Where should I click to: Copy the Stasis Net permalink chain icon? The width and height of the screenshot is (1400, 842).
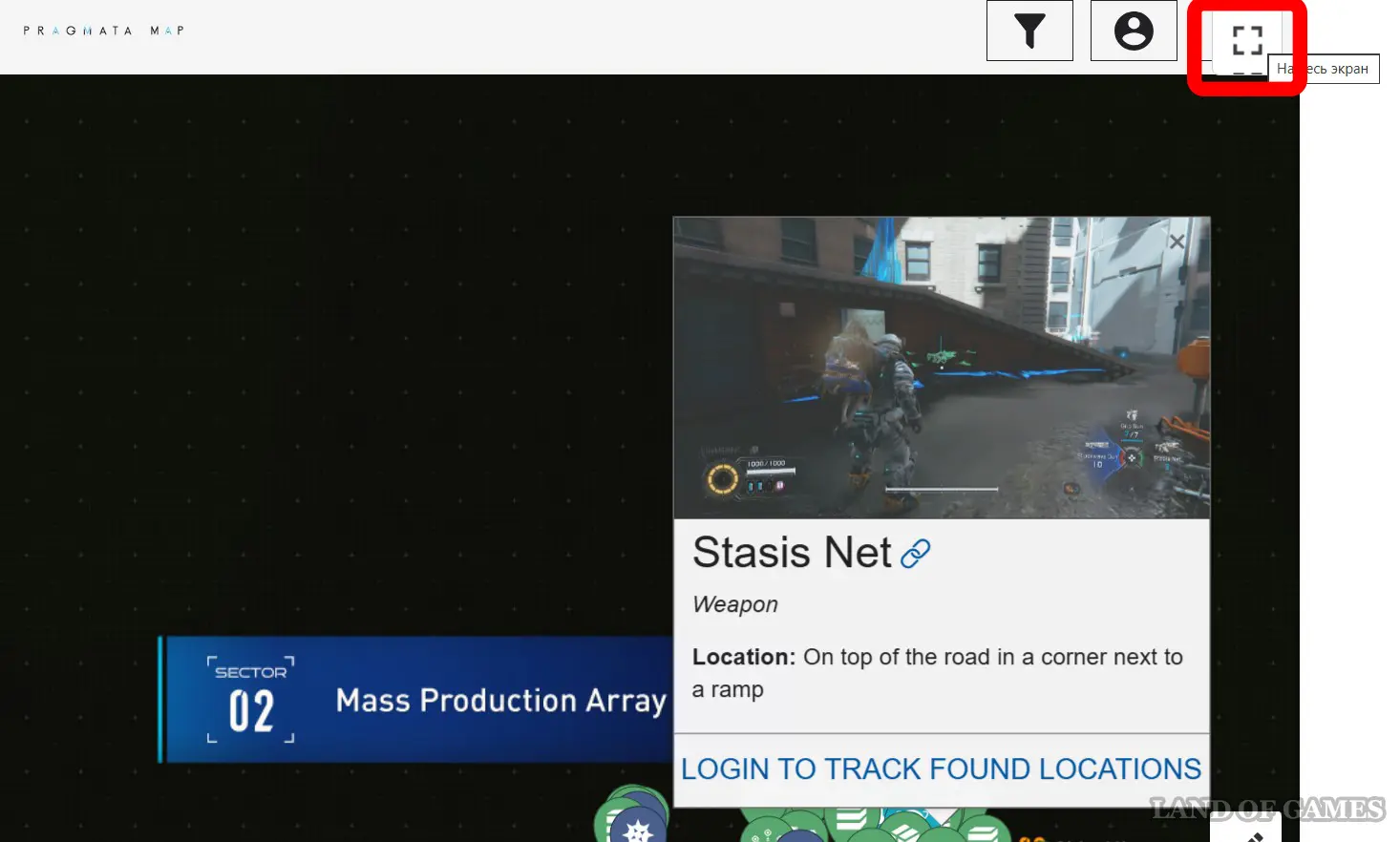pos(915,554)
